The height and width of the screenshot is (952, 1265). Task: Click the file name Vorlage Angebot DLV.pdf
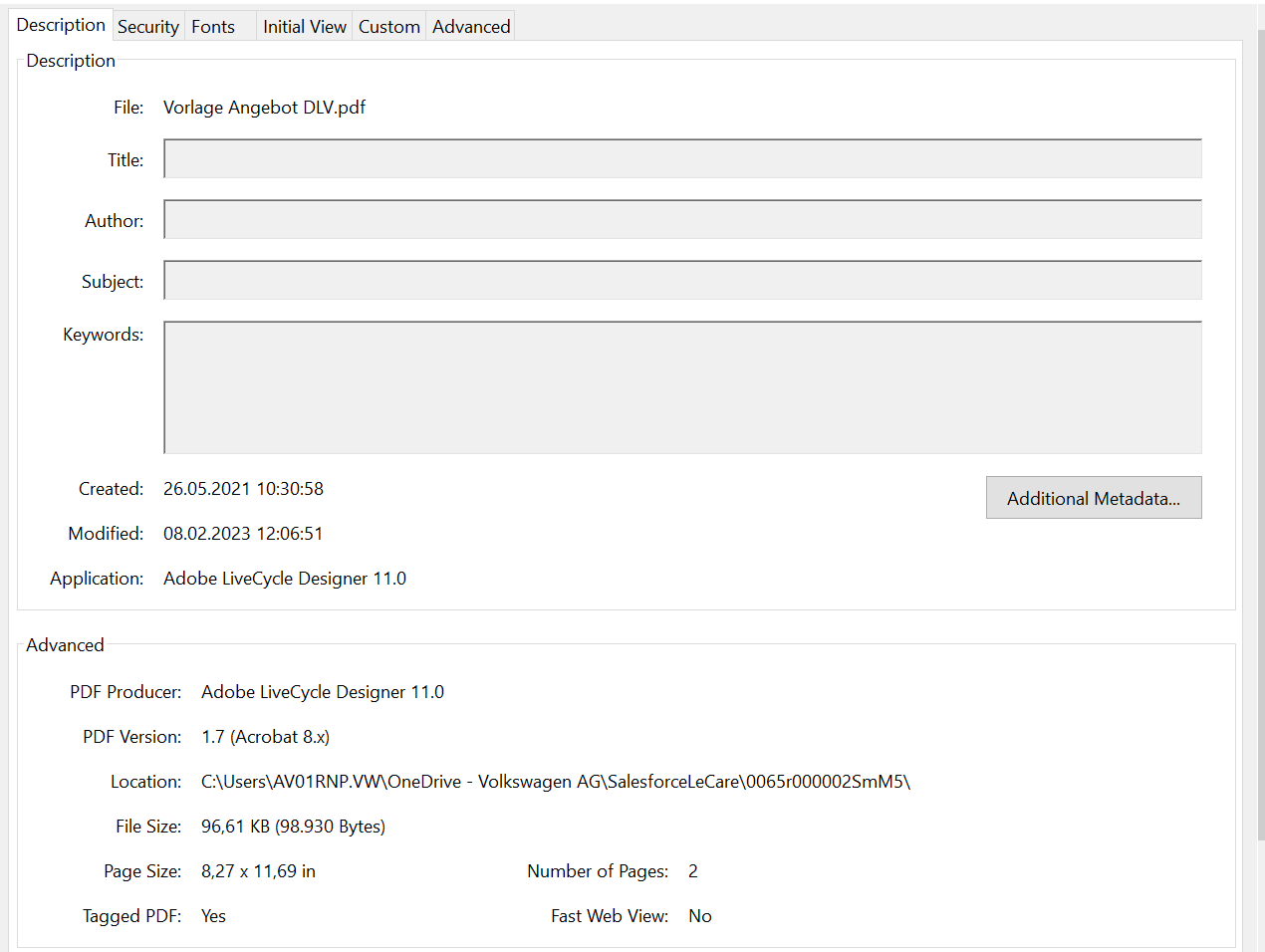click(x=264, y=108)
